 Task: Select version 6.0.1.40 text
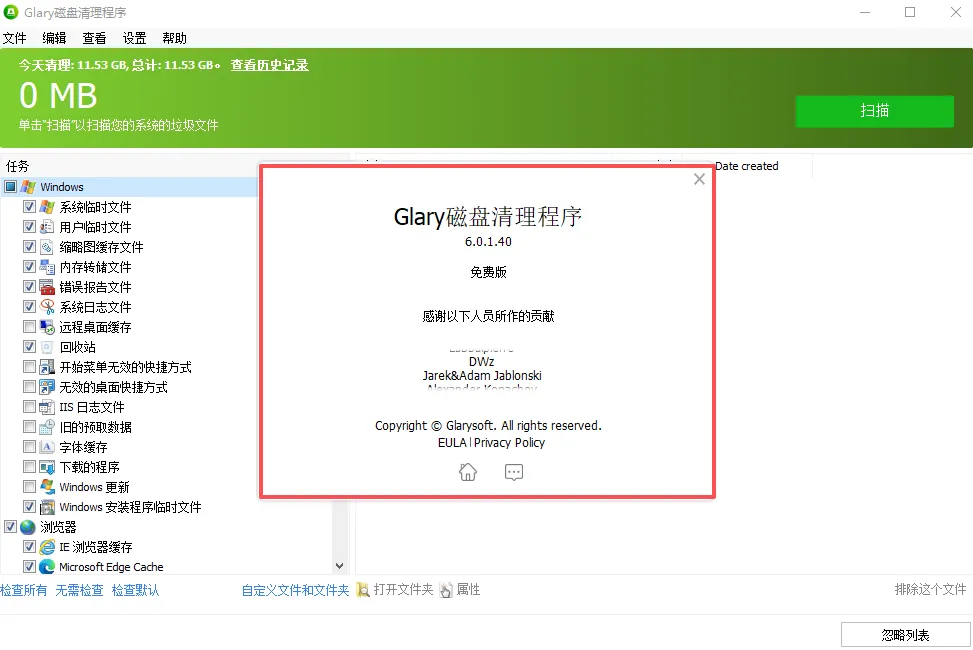point(488,241)
